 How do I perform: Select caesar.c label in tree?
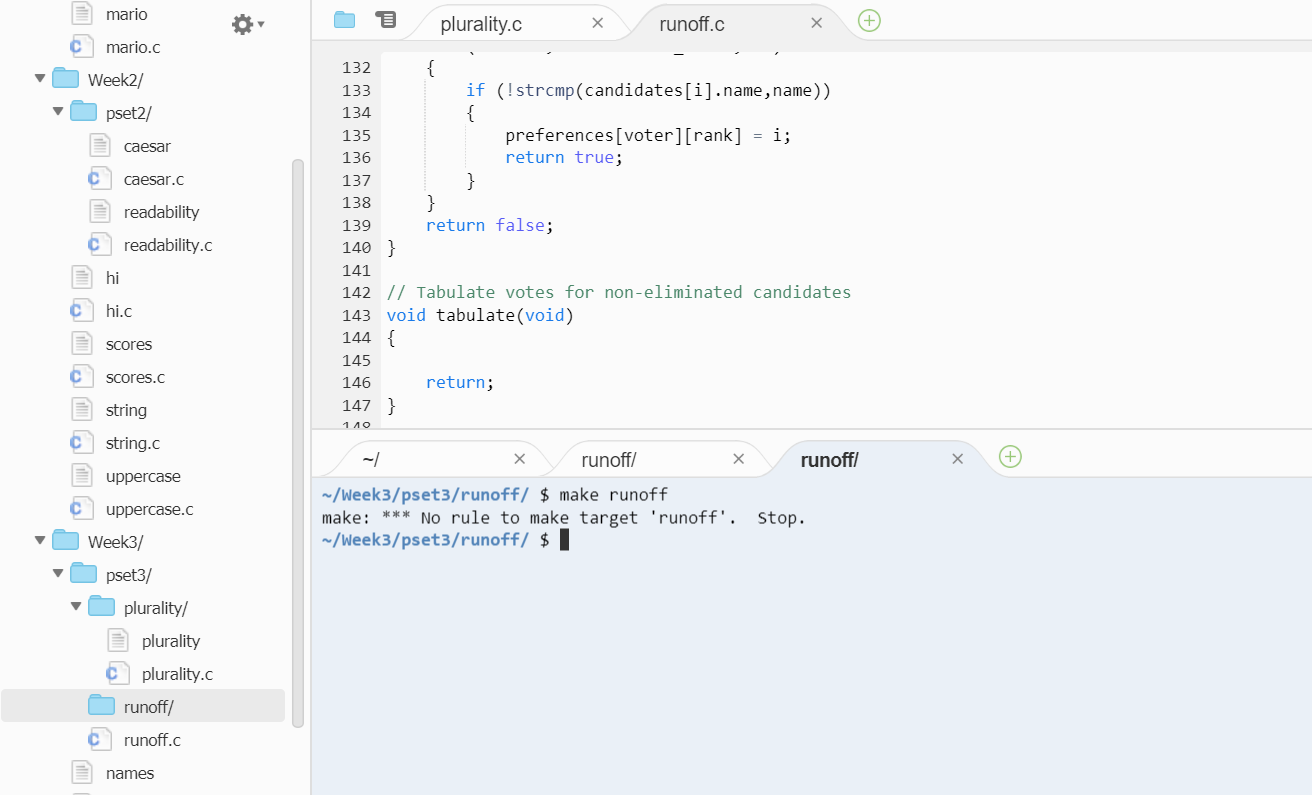click(x=154, y=179)
